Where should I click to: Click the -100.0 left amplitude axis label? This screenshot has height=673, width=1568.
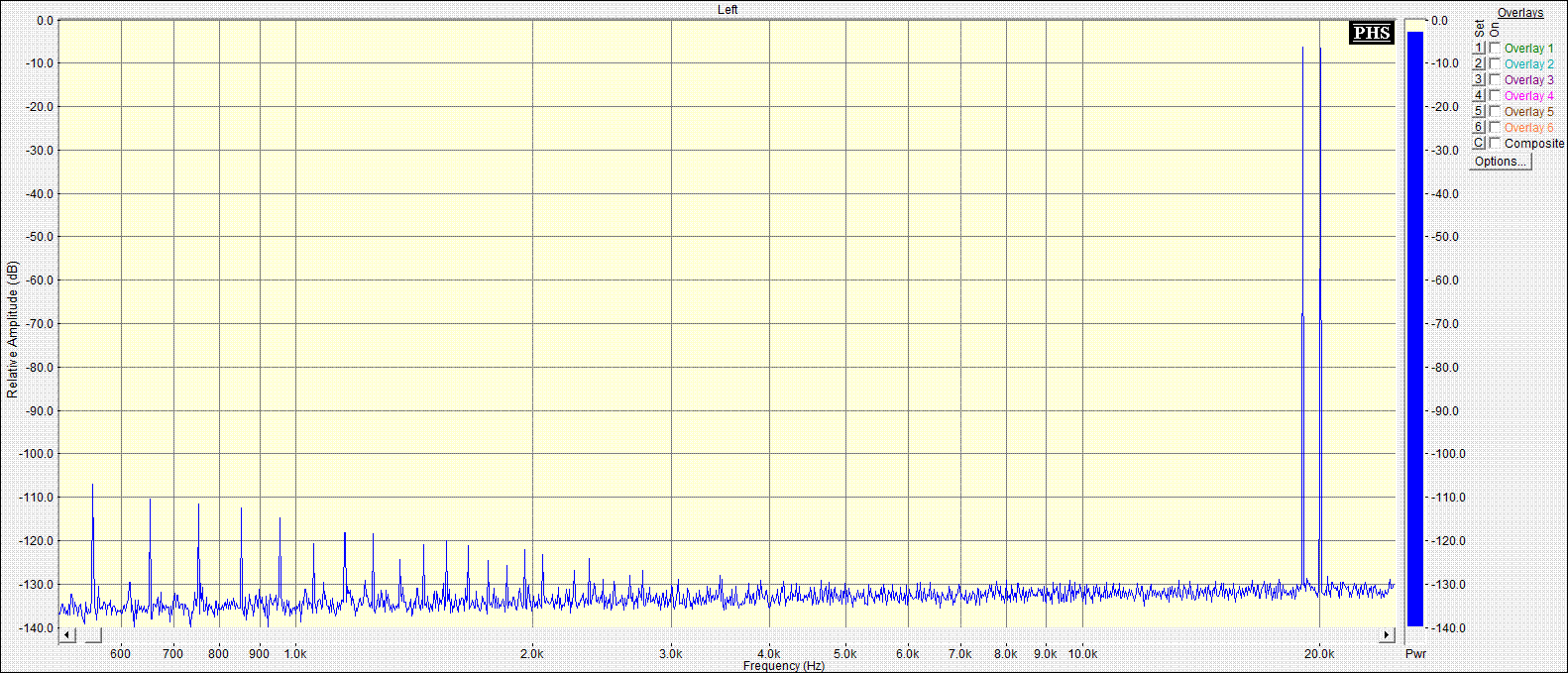(36, 454)
